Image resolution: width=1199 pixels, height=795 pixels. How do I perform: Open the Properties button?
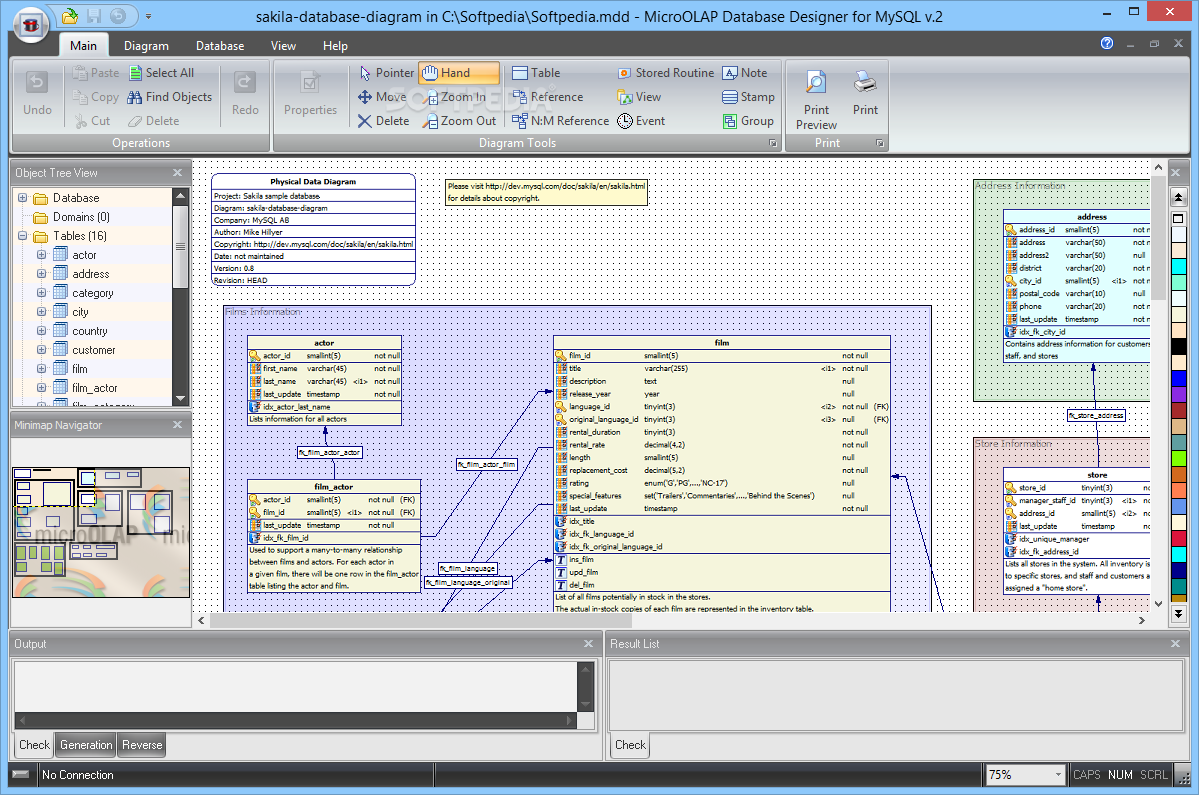310,93
